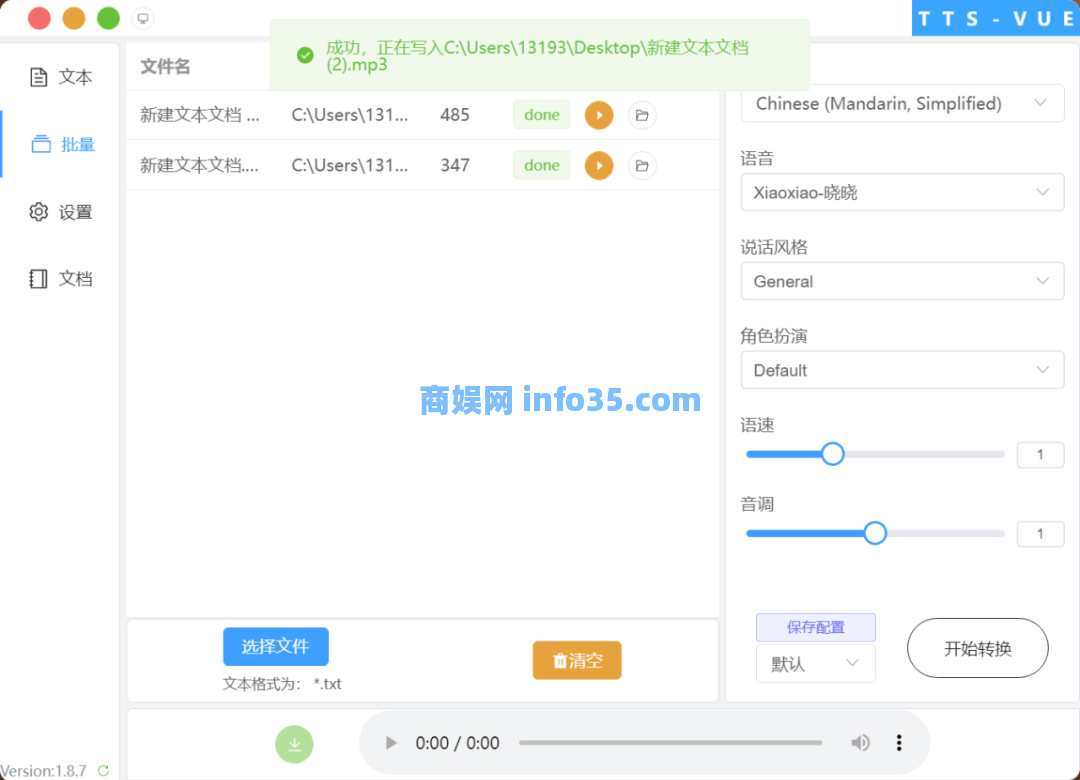Open the 语音 voice dropdown showing Xiaoxiao-晓晓
Screen dimensions: 1080x780
(901, 192)
